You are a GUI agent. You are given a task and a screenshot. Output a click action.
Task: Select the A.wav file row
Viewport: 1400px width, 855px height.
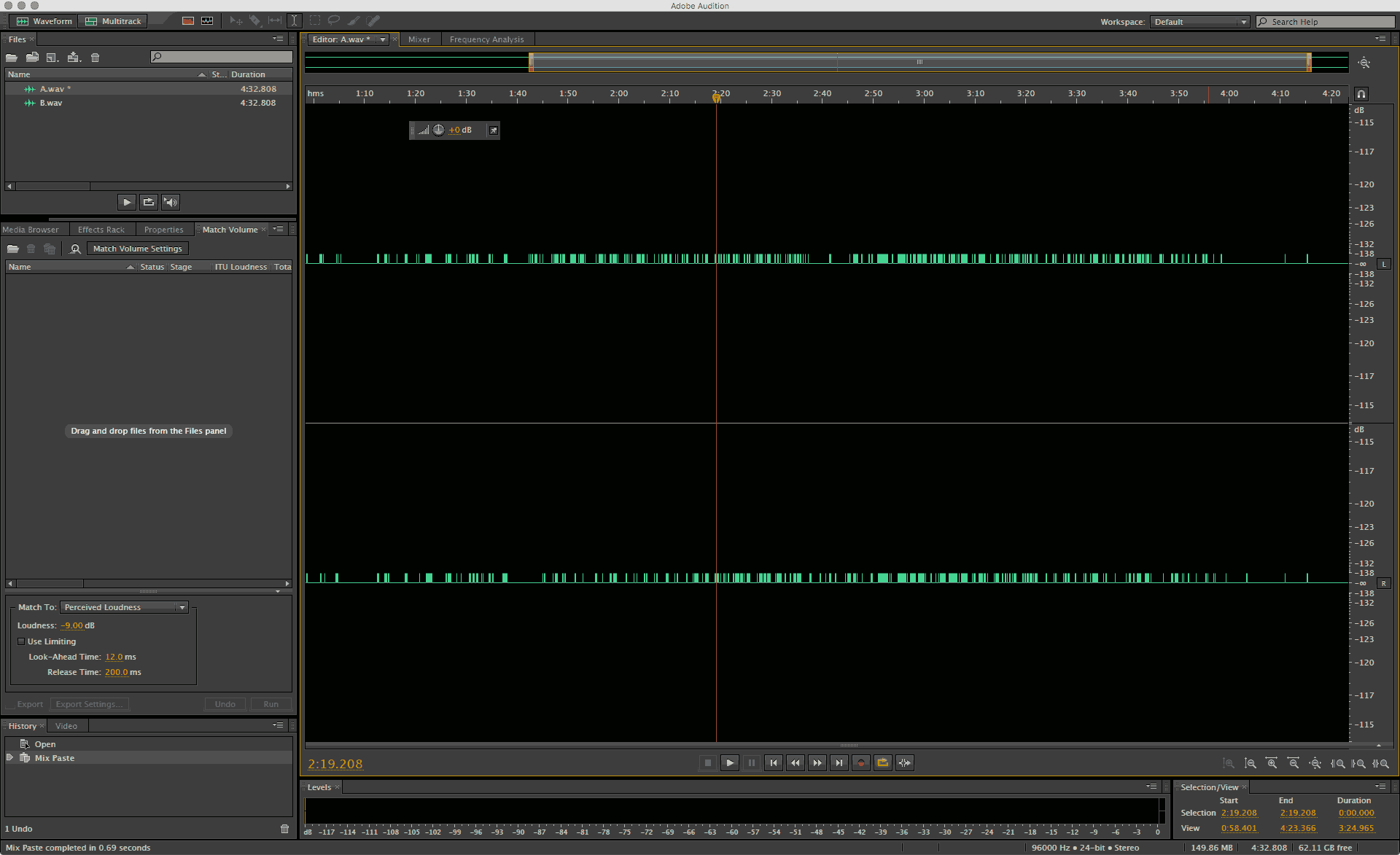pos(149,89)
